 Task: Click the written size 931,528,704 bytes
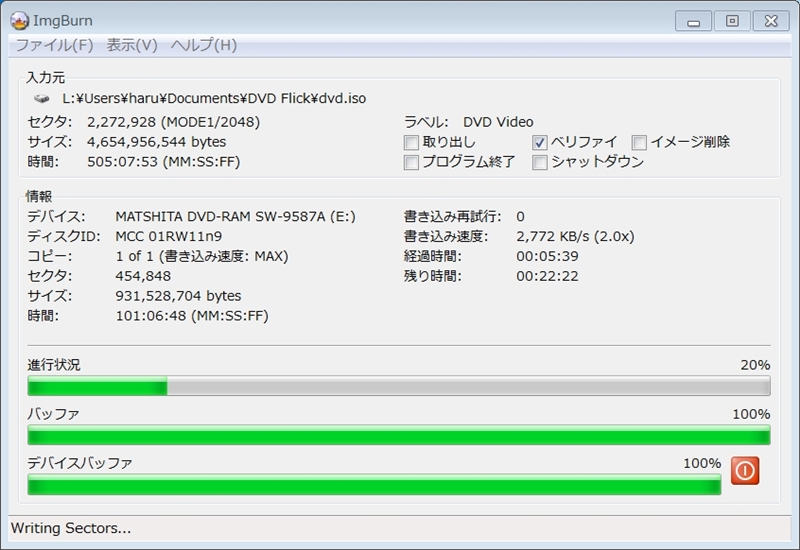point(179,296)
